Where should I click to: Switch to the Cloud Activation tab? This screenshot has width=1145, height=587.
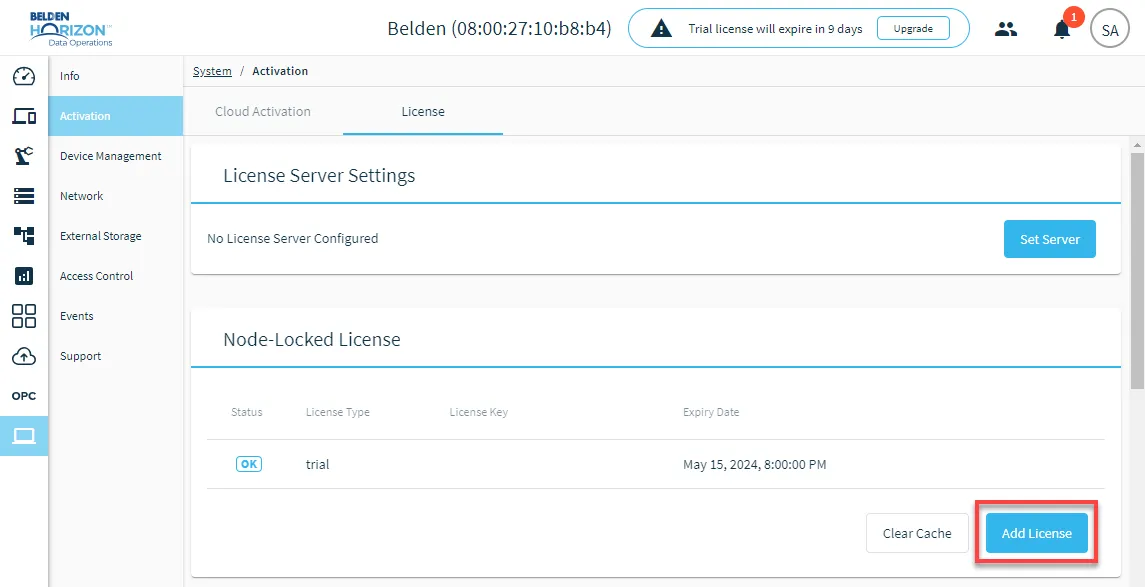(263, 112)
